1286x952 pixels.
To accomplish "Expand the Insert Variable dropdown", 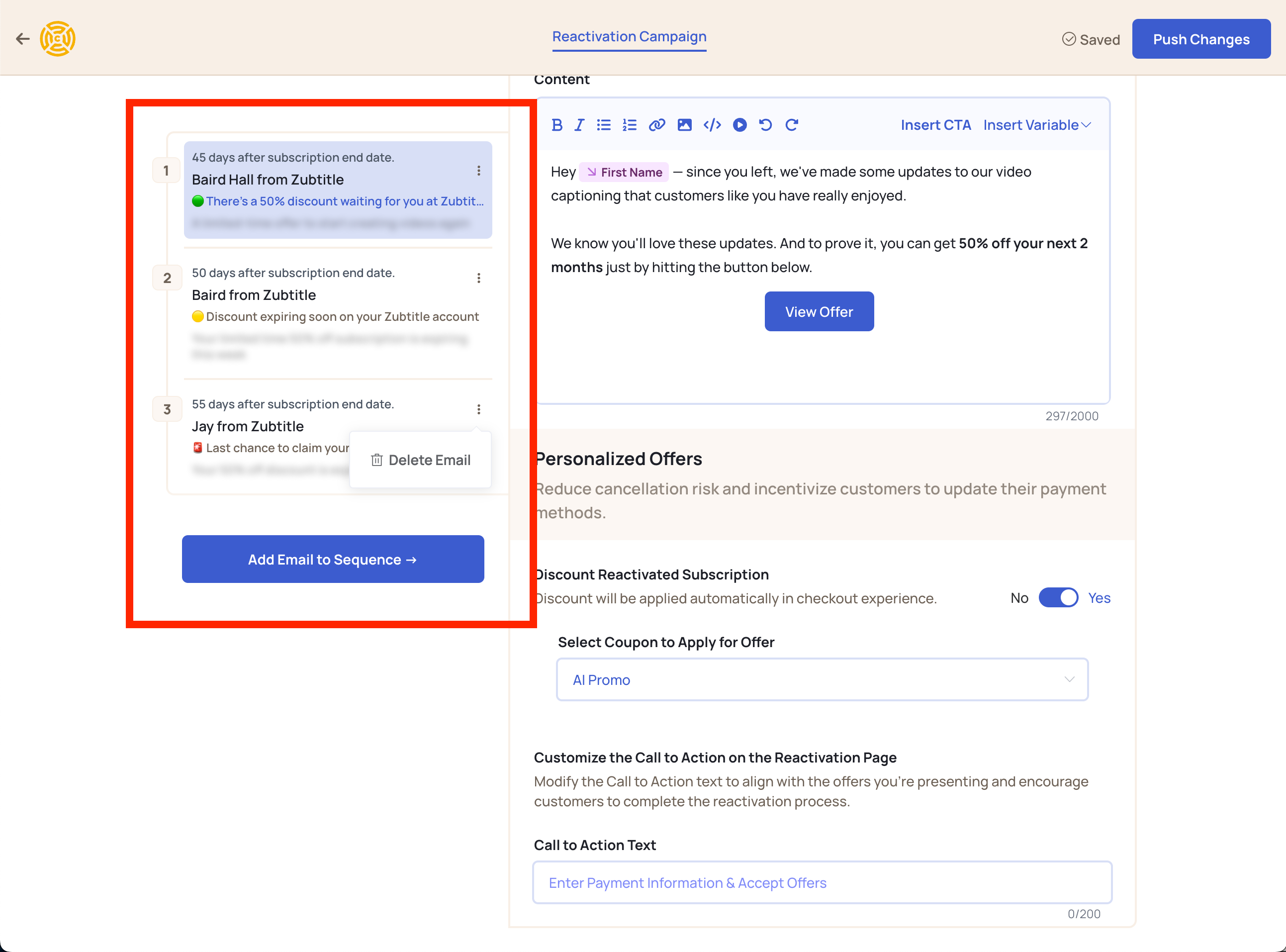I will pos(1035,124).
